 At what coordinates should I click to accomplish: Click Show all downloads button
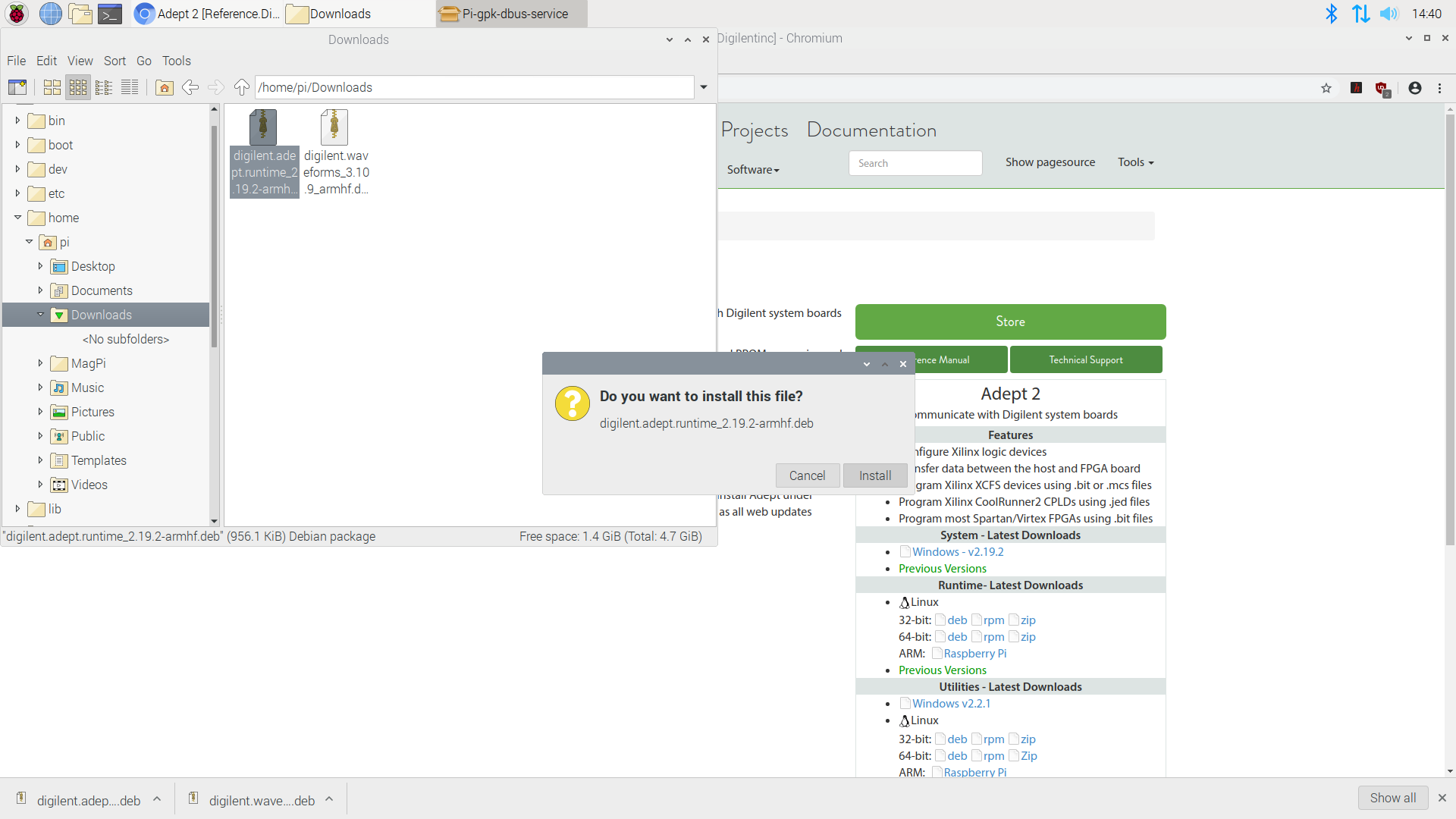(x=1392, y=798)
